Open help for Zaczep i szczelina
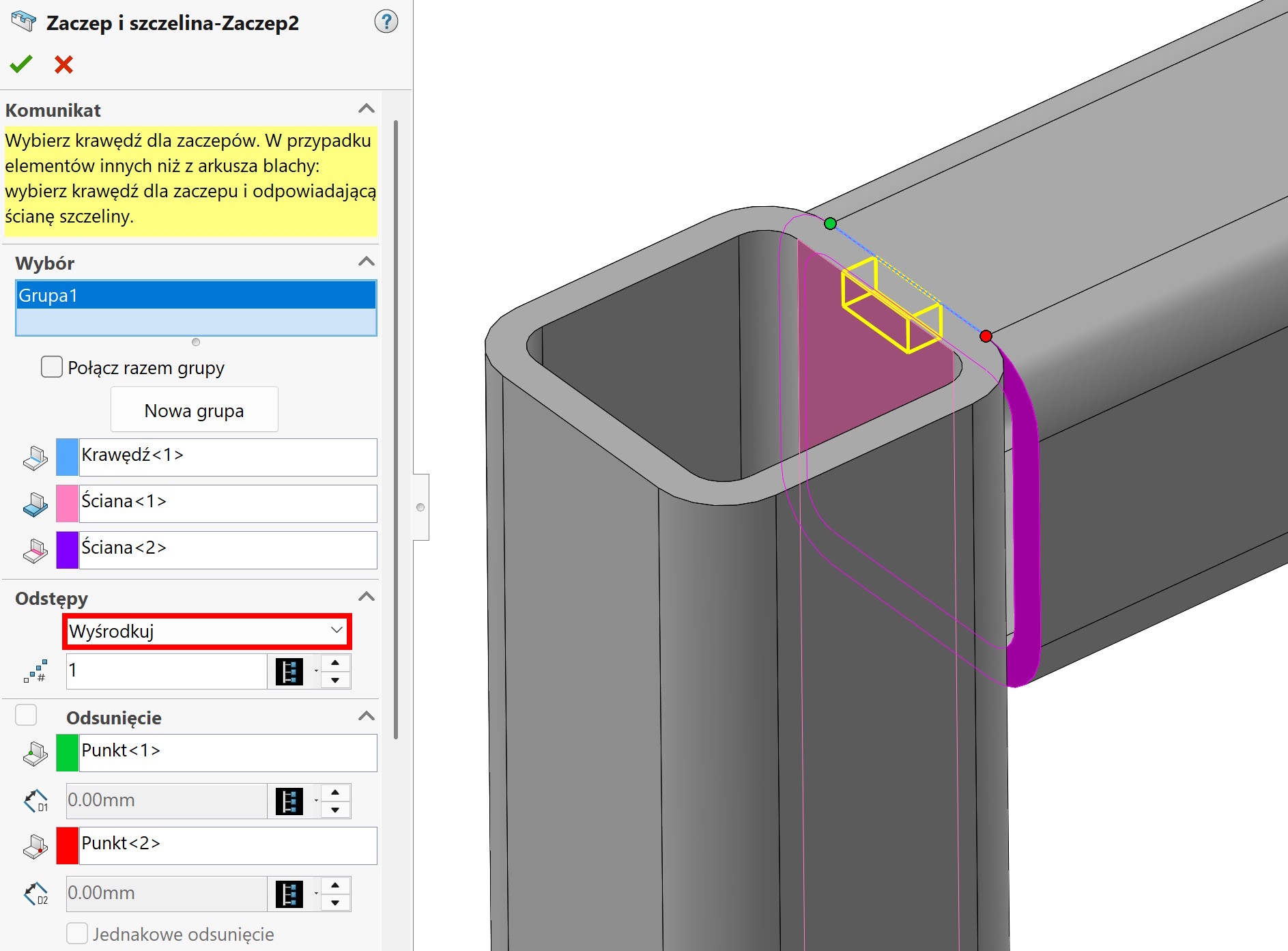The width and height of the screenshot is (1288, 951). point(386,23)
